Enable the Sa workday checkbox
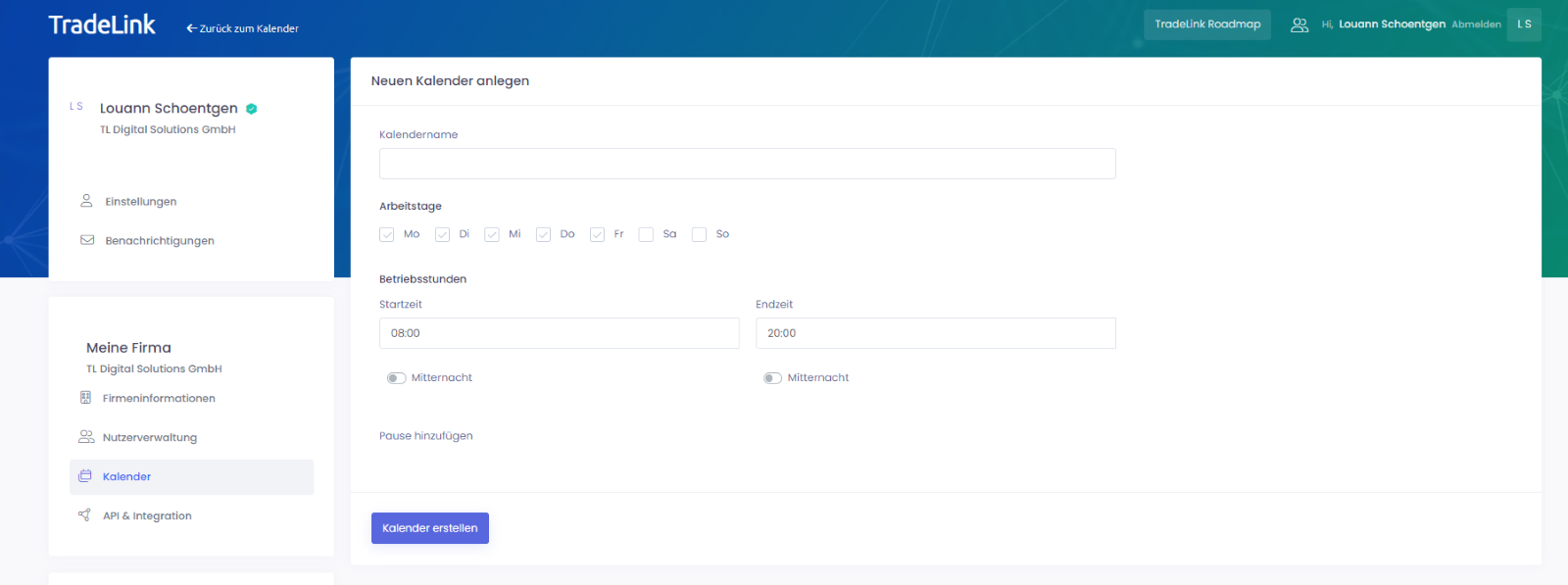1568x585 pixels. click(x=646, y=234)
